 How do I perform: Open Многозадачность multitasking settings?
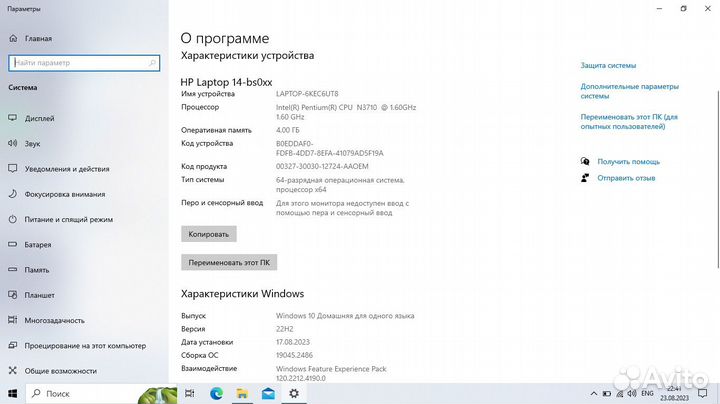point(46,320)
